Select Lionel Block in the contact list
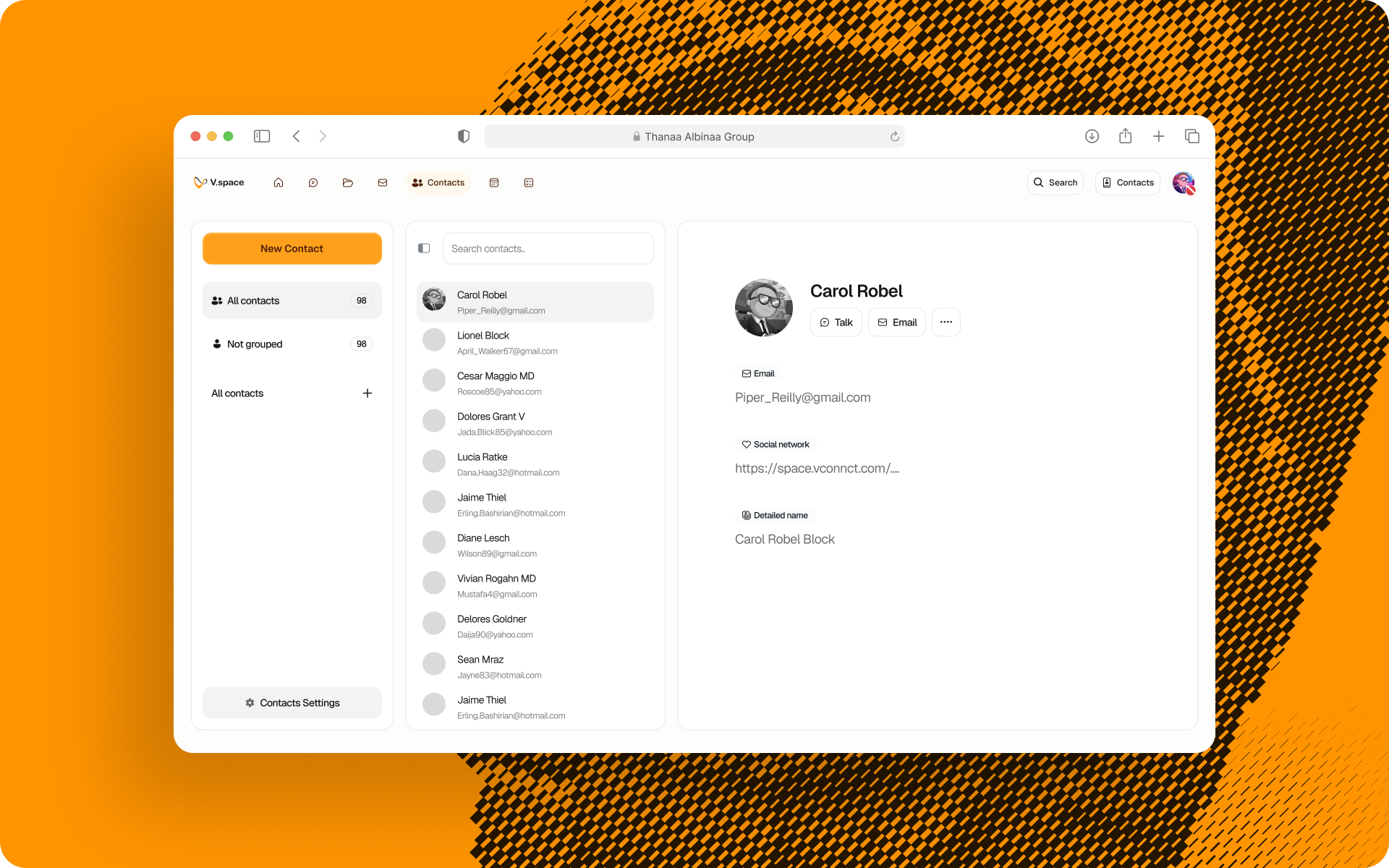The width and height of the screenshot is (1389, 868). tap(535, 343)
